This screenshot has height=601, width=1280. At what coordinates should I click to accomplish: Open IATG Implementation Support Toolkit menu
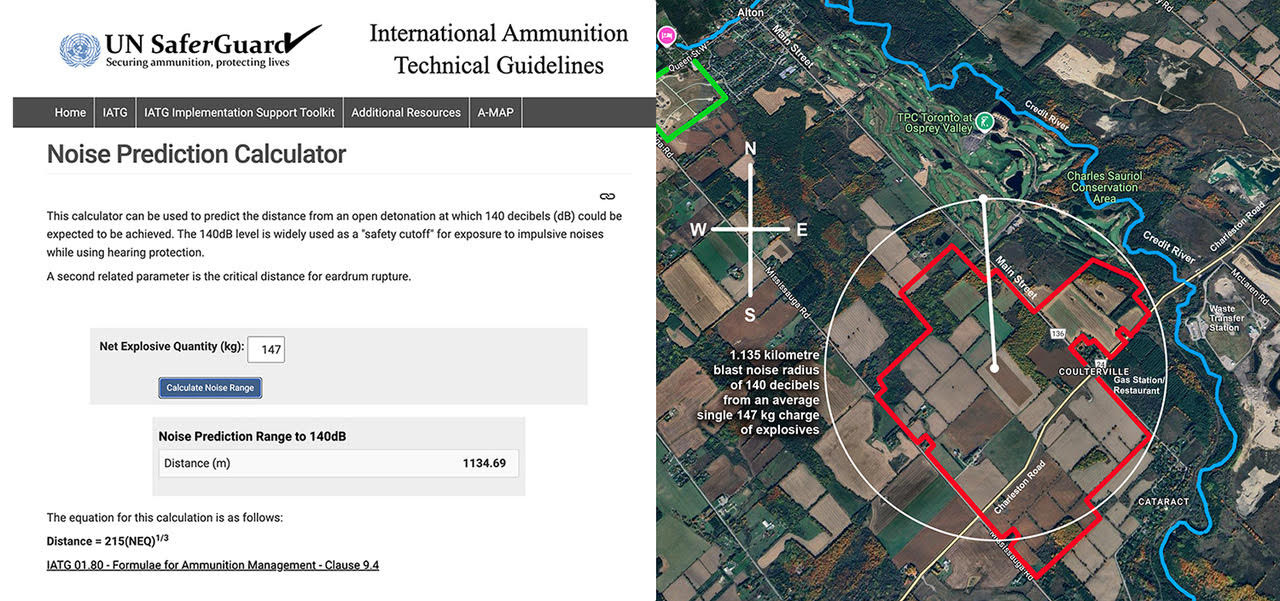pos(239,113)
